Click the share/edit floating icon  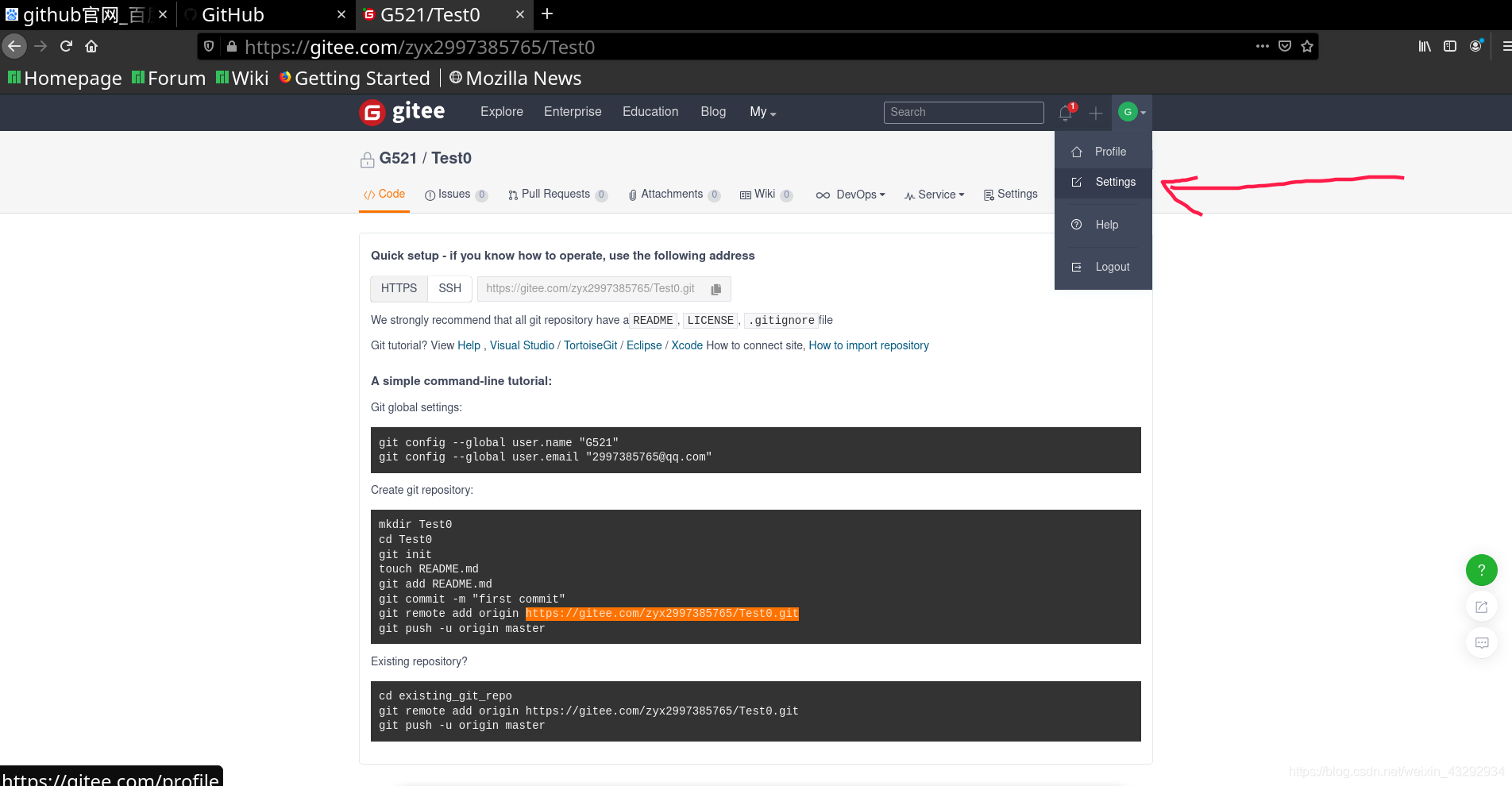point(1481,607)
